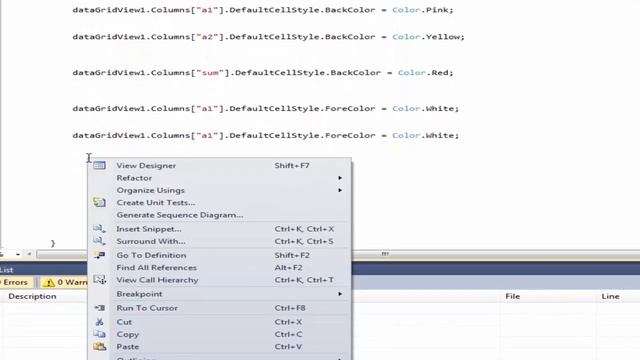
Task: Choose View Designer from the context menu
Action: pos(219,165)
